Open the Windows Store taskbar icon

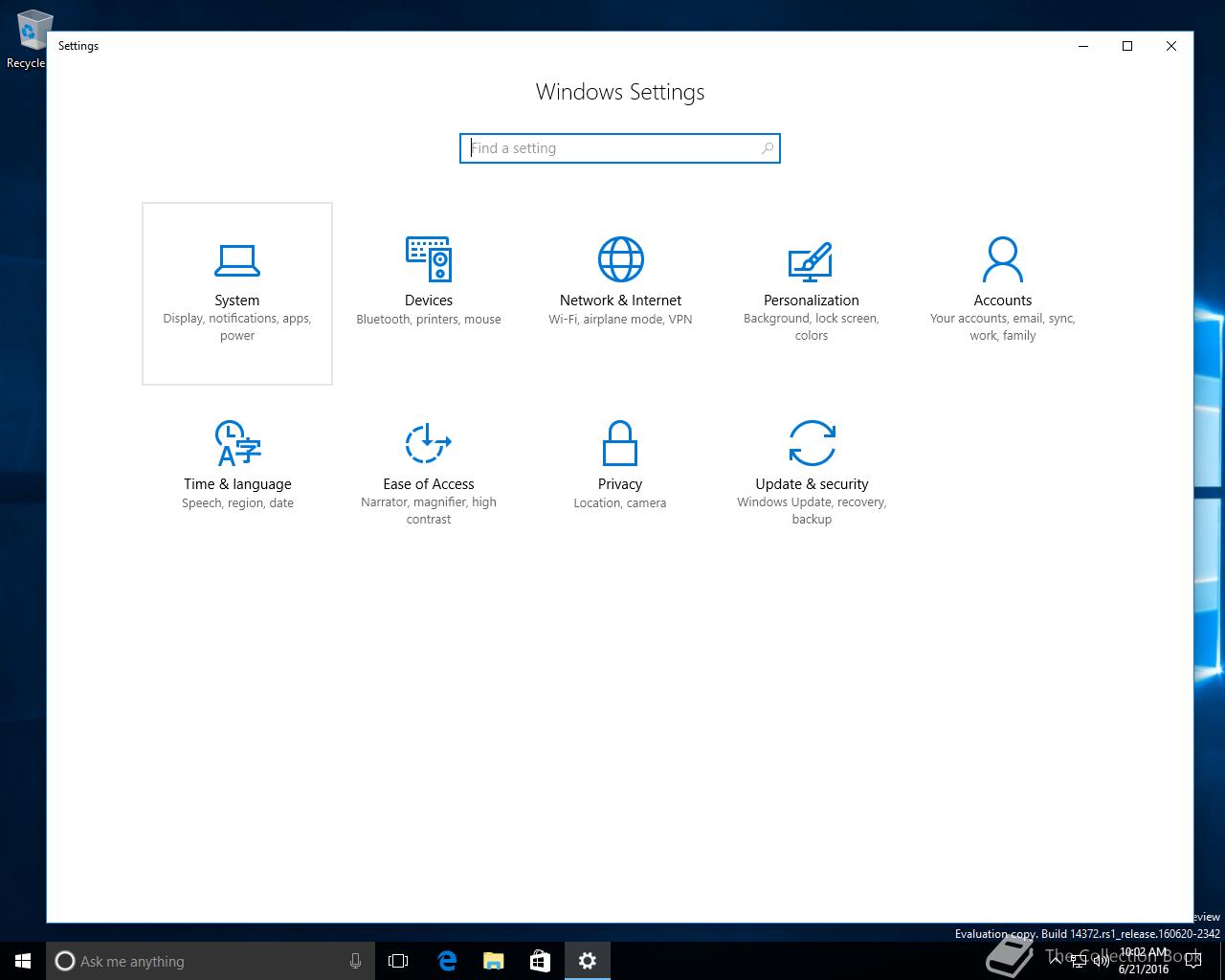(540, 961)
